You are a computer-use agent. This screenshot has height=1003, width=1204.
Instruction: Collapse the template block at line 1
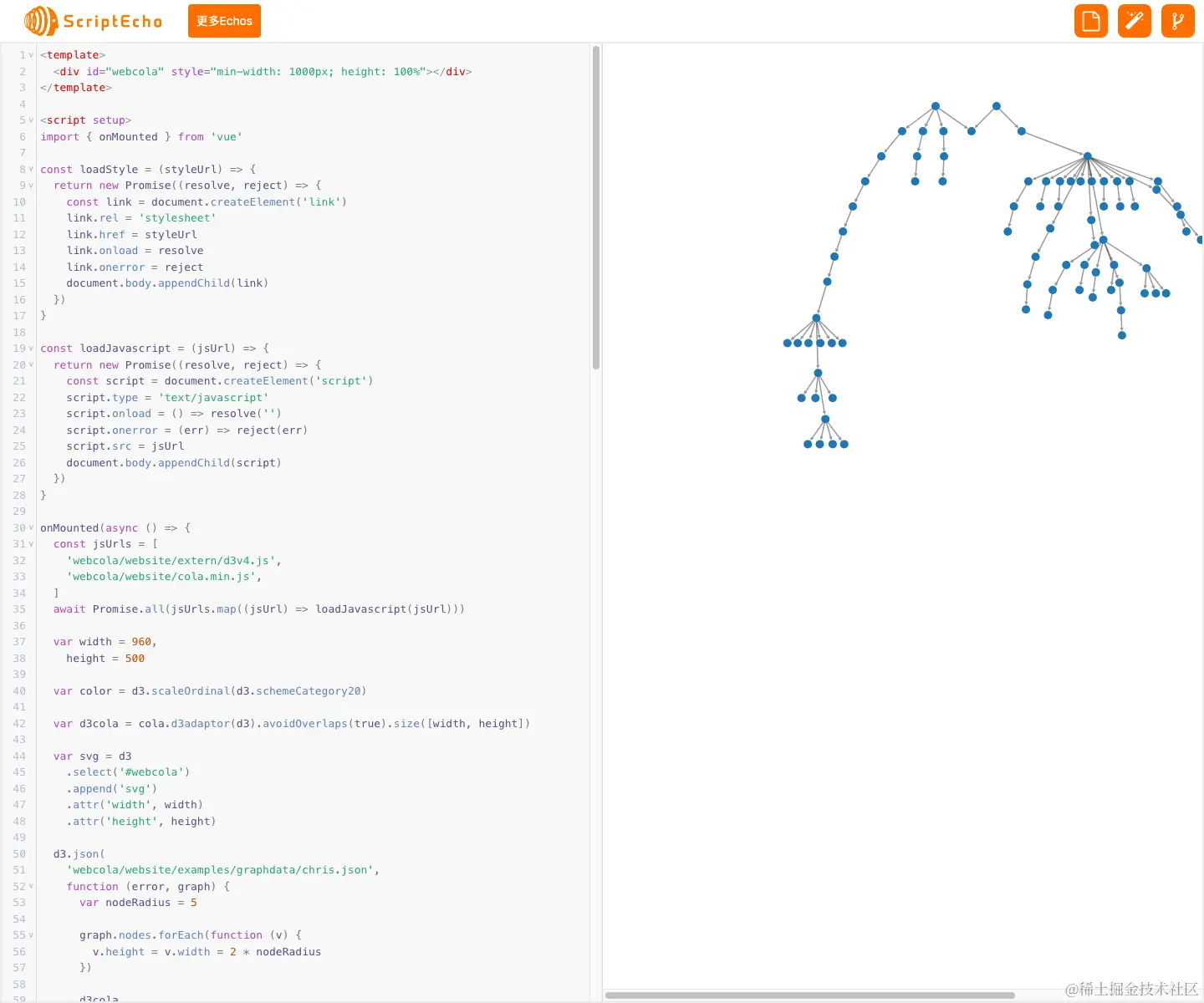click(32, 55)
